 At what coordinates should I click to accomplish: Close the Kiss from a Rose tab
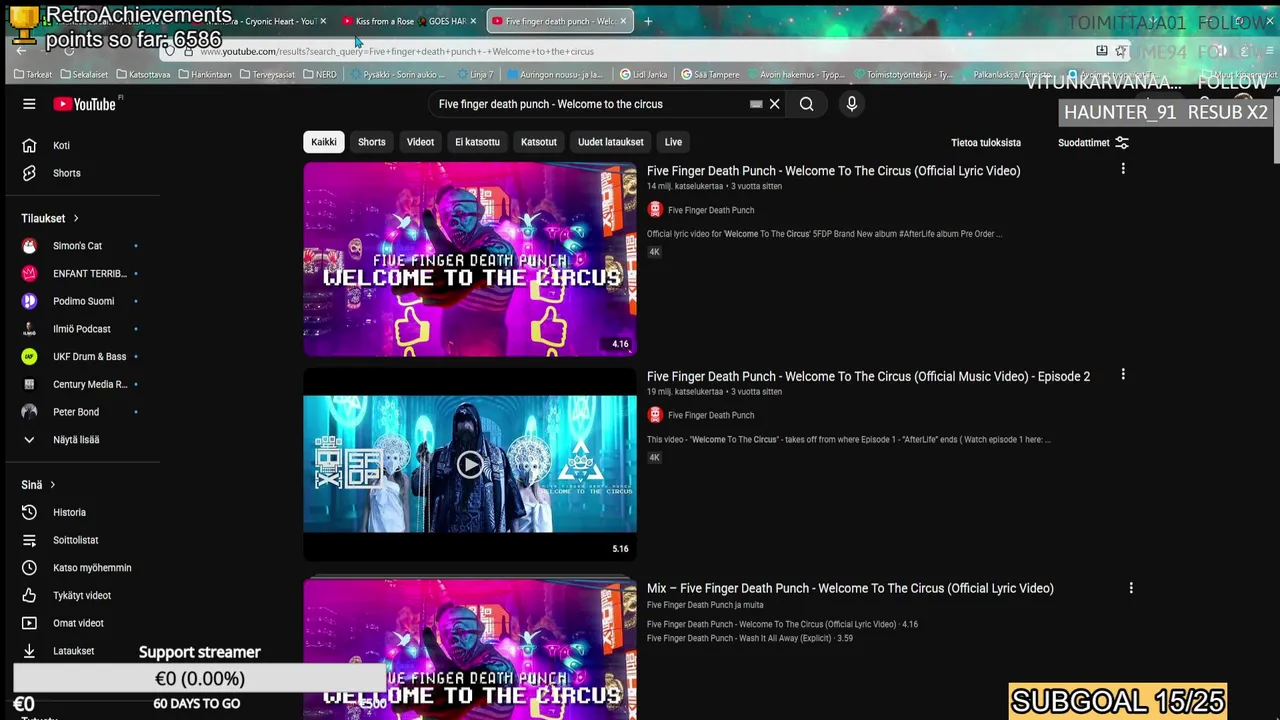coord(474,21)
